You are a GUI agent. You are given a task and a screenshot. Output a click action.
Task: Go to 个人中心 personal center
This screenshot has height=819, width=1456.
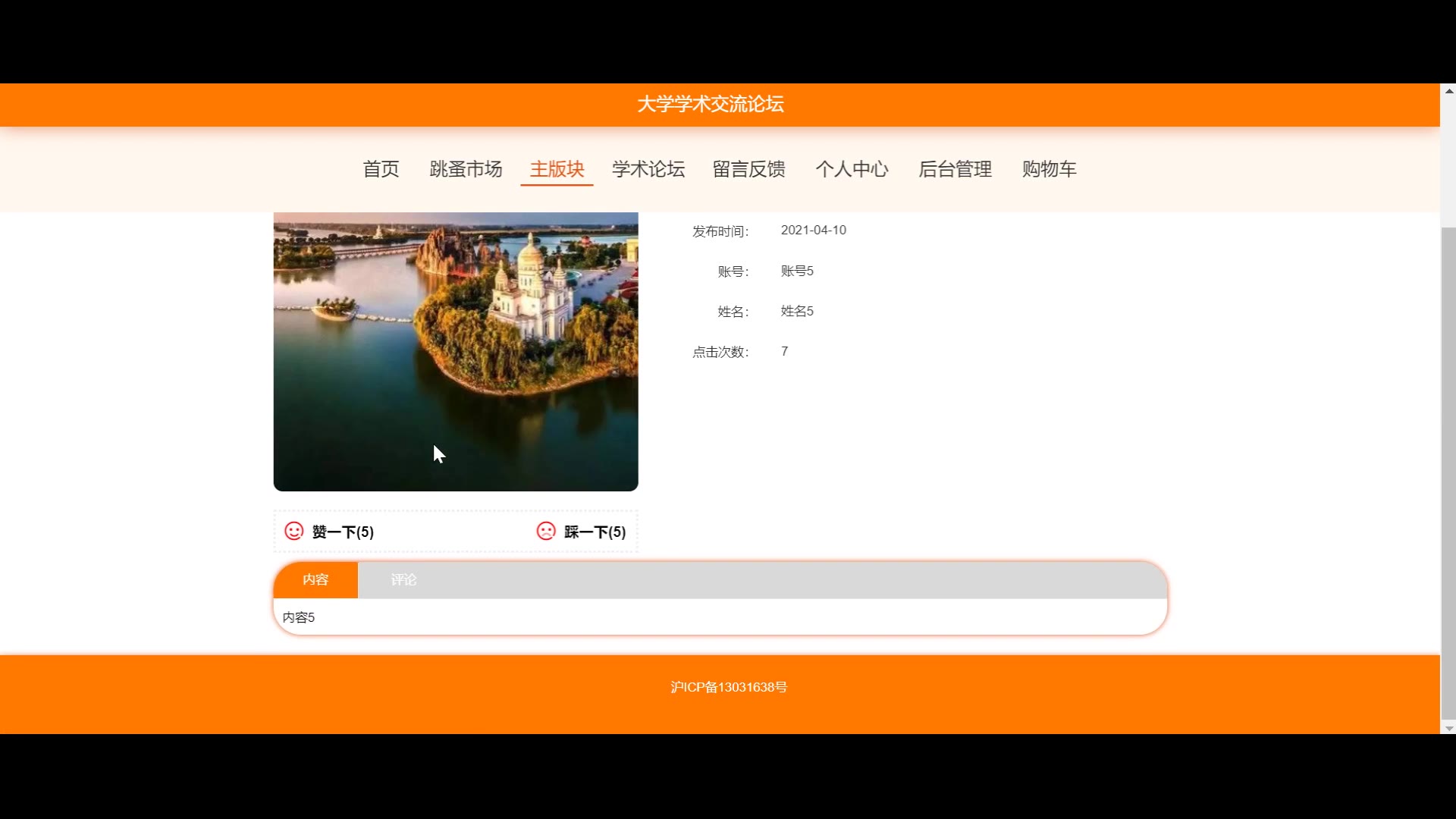pos(852,169)
